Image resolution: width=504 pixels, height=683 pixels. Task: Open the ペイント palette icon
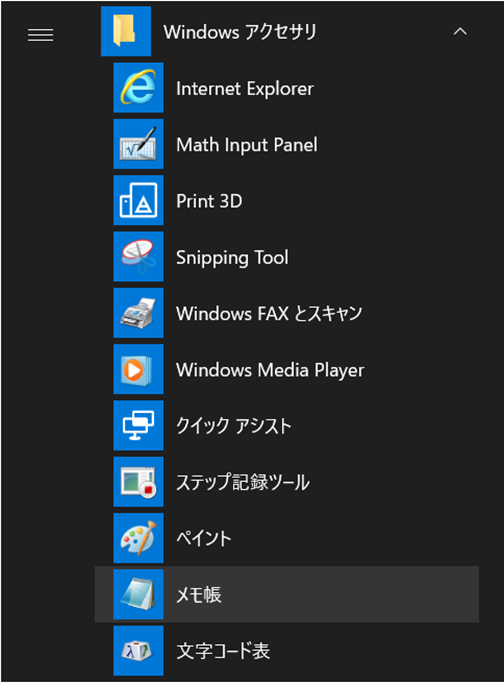139,538
